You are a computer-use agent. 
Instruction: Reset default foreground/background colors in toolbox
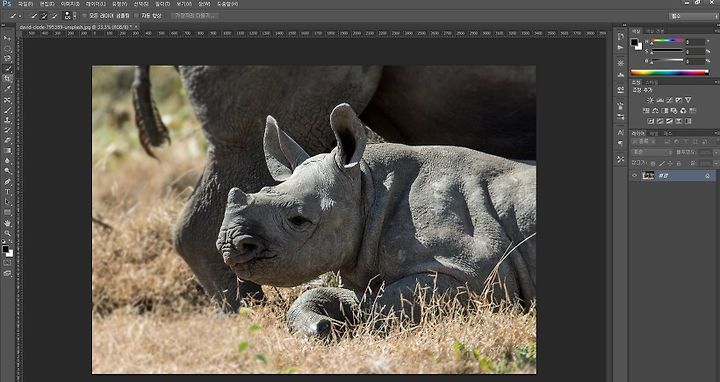point(4,242)
